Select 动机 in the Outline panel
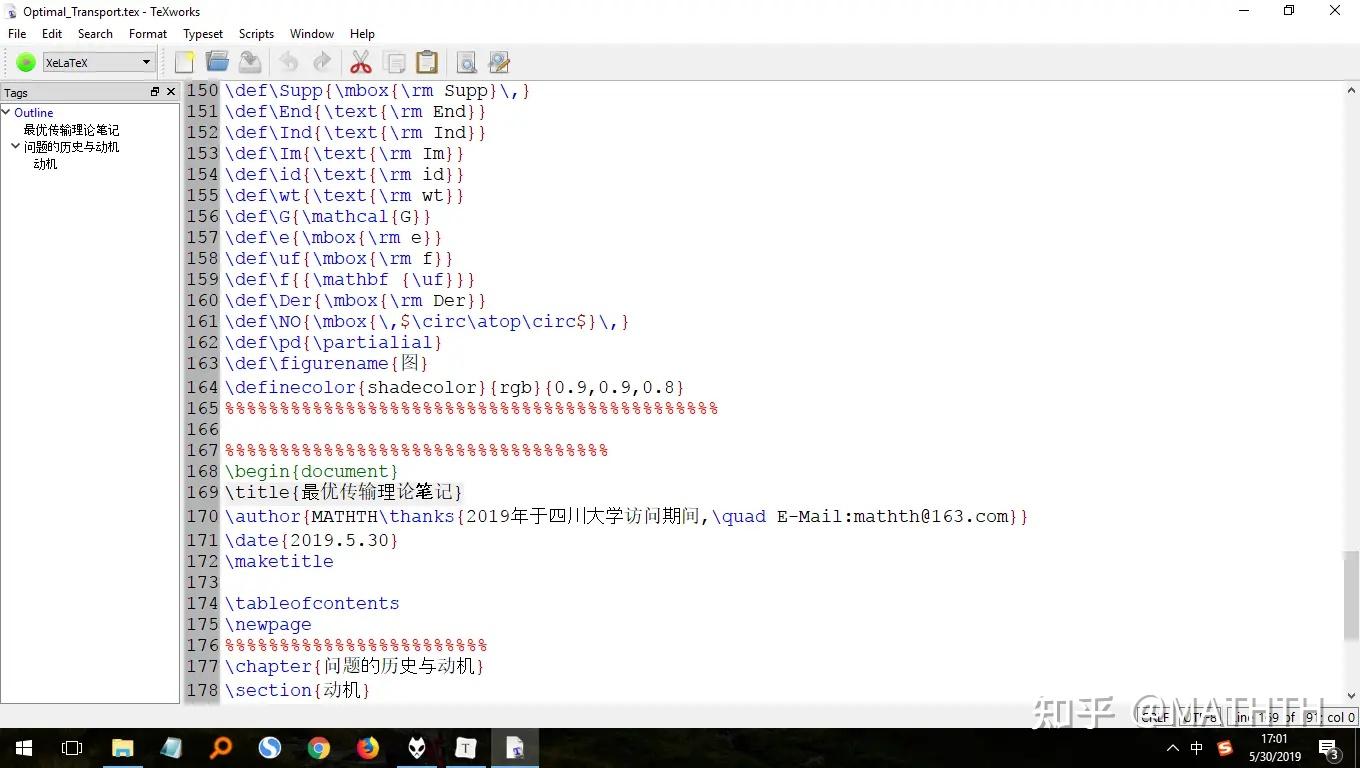The image size is (1360, 768). tap(45, 163)
